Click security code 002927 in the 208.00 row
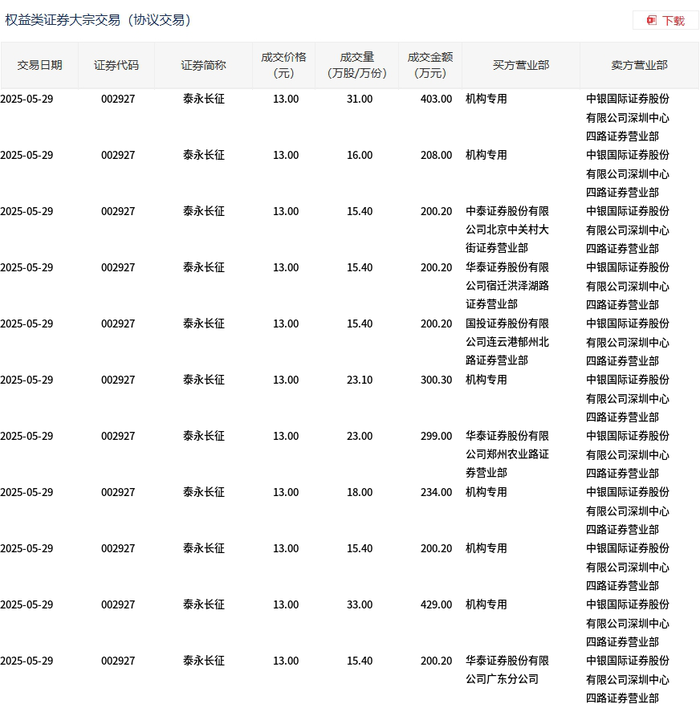The width and height of the screenshot is (700, 708). coord(118,155)
